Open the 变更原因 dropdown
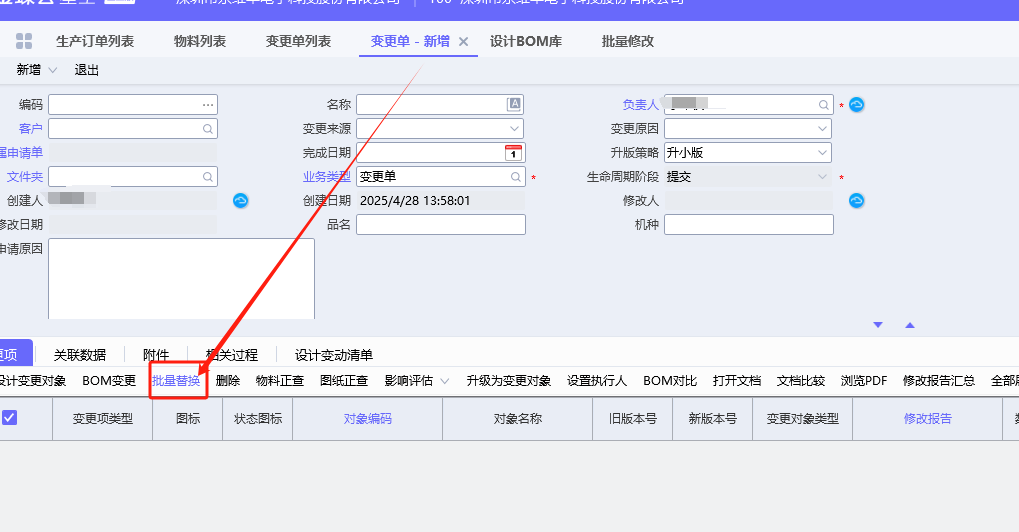The height and width of the screenshot is (532, 1019). click(x=823, y=129)
